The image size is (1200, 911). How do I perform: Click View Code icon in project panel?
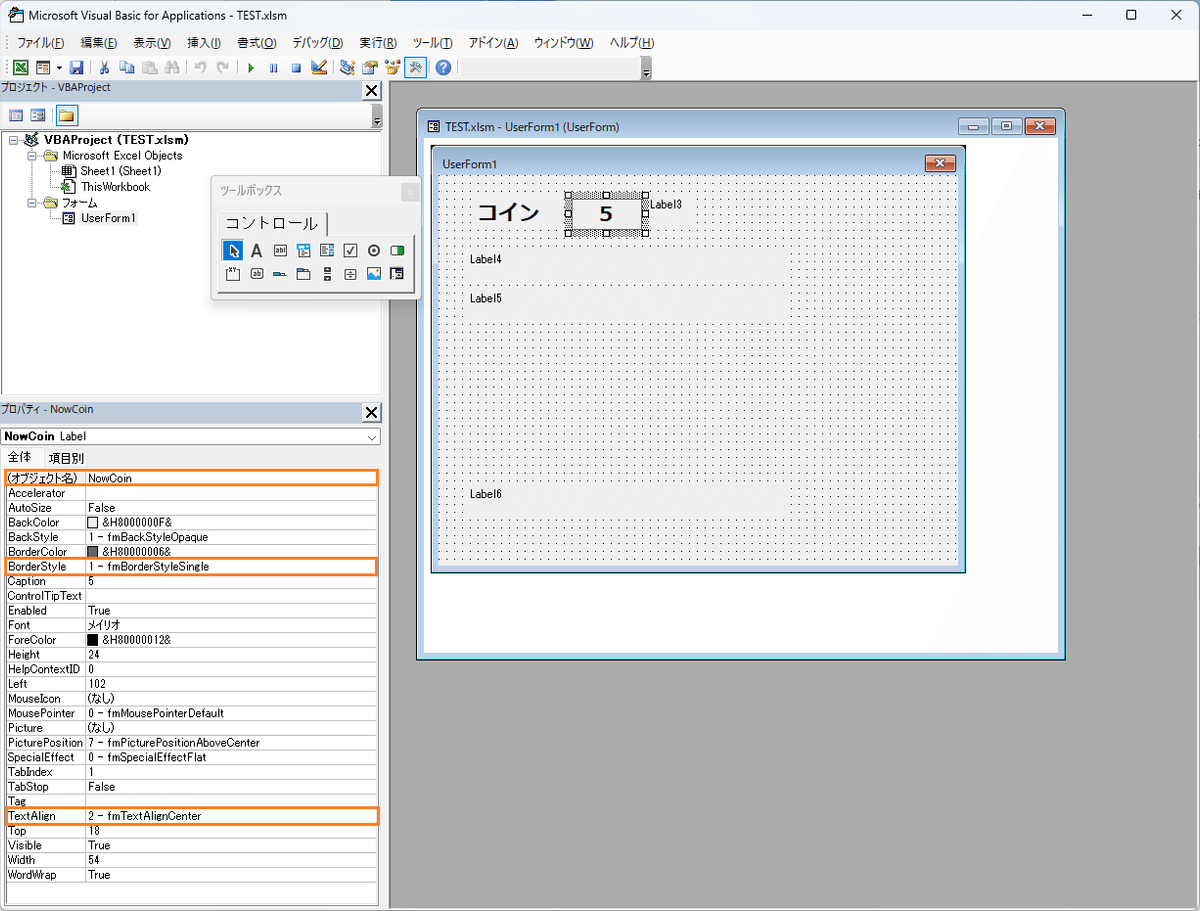coord(17,116)
